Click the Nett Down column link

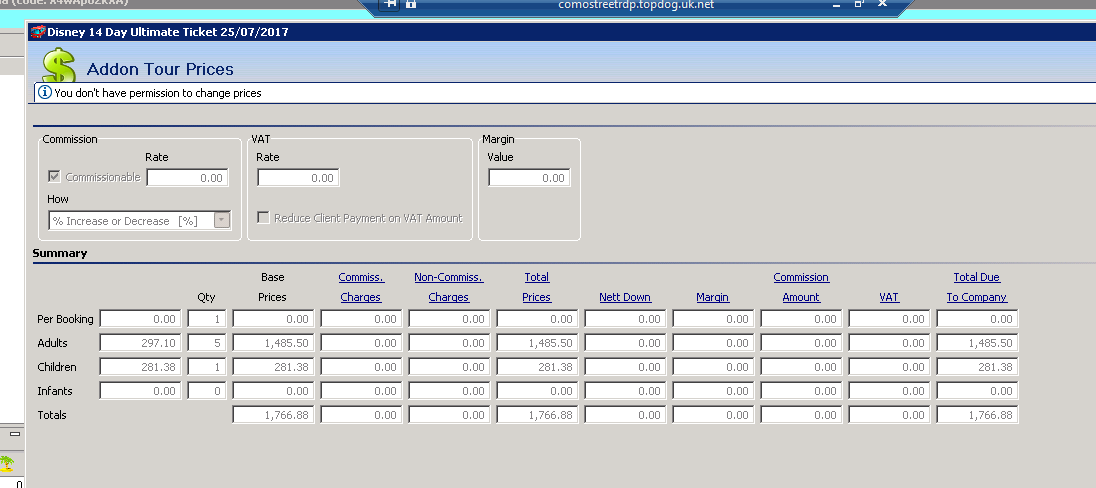[x=625, y=297]
